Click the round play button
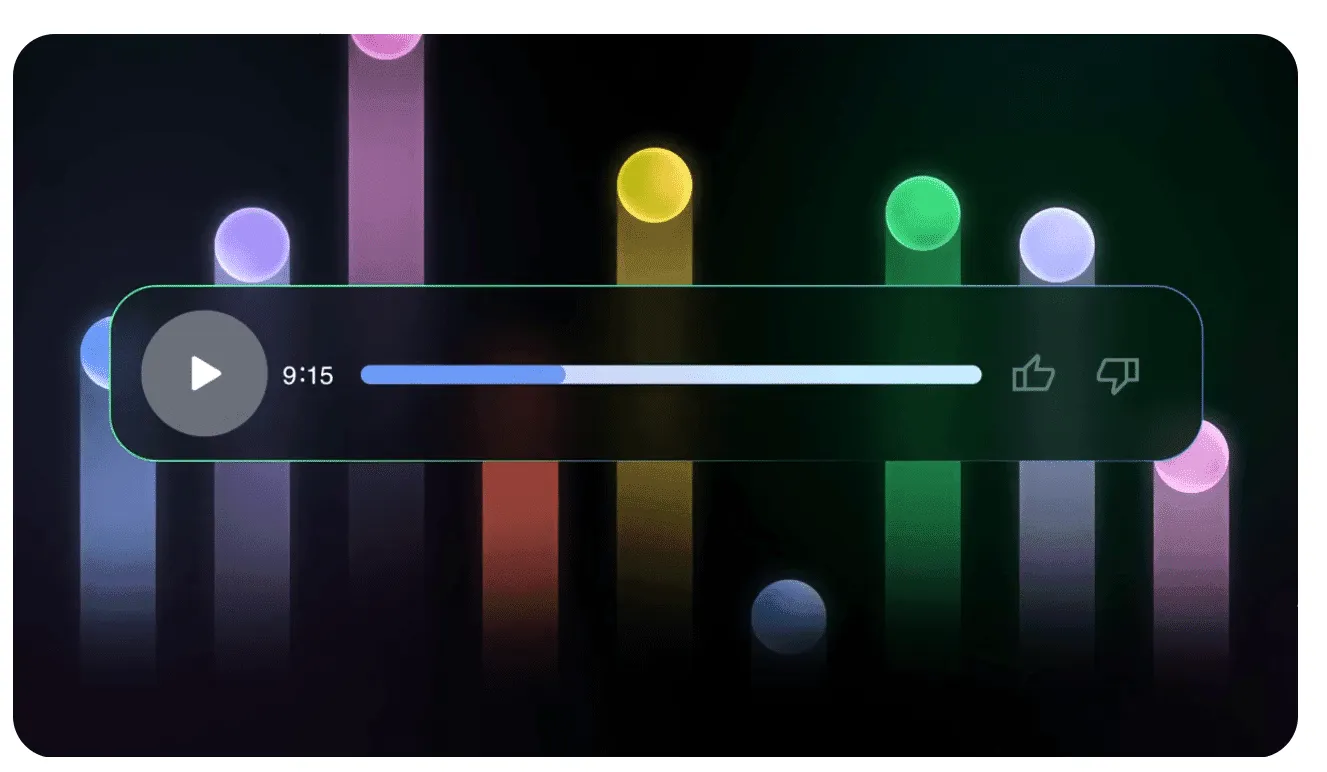Image resolution: width=1327 pixels, height=772 pixels. coord(204,374)
